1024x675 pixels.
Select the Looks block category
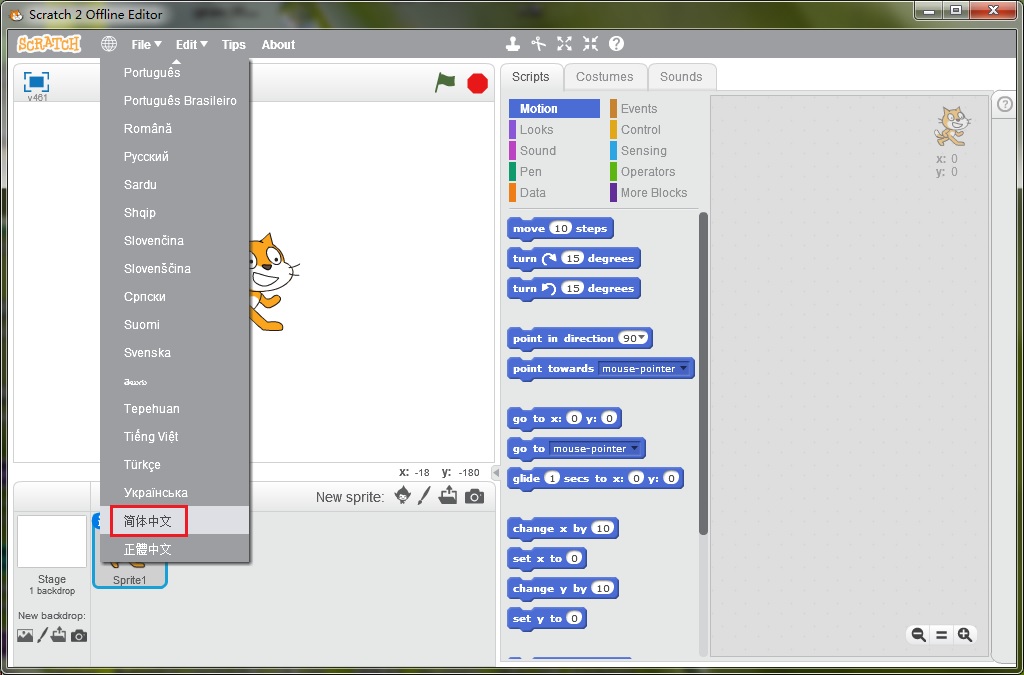click(554, 130)
